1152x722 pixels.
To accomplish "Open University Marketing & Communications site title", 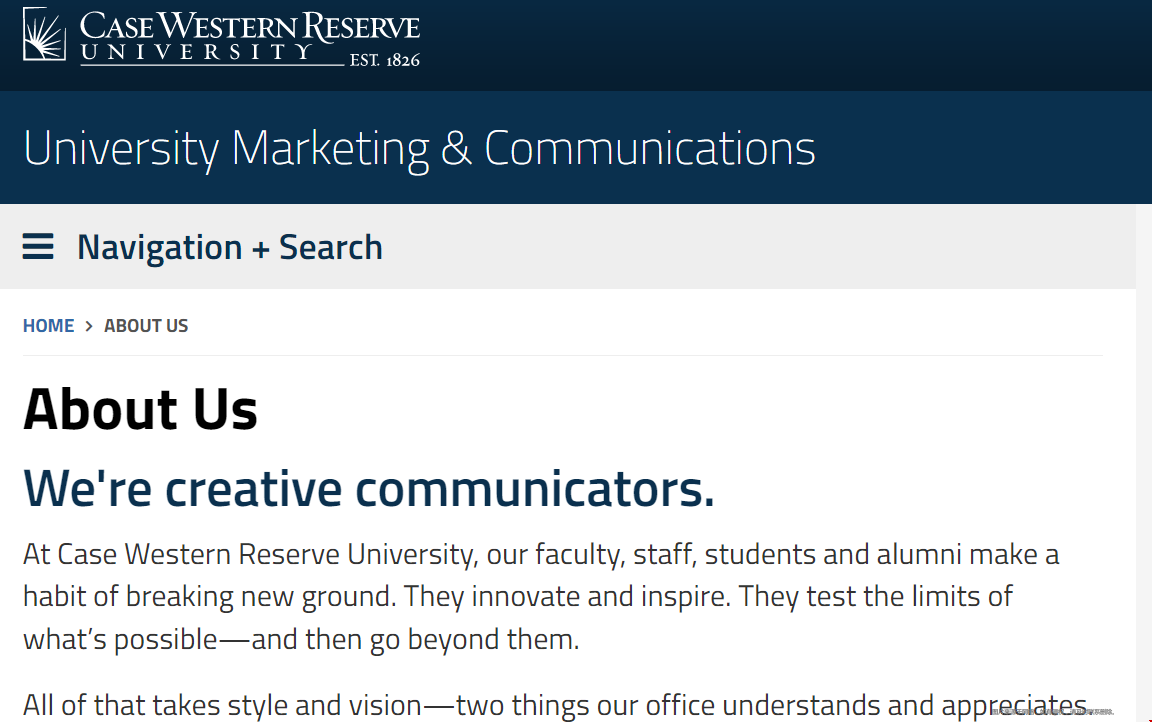I will click(x=420, y=148).
